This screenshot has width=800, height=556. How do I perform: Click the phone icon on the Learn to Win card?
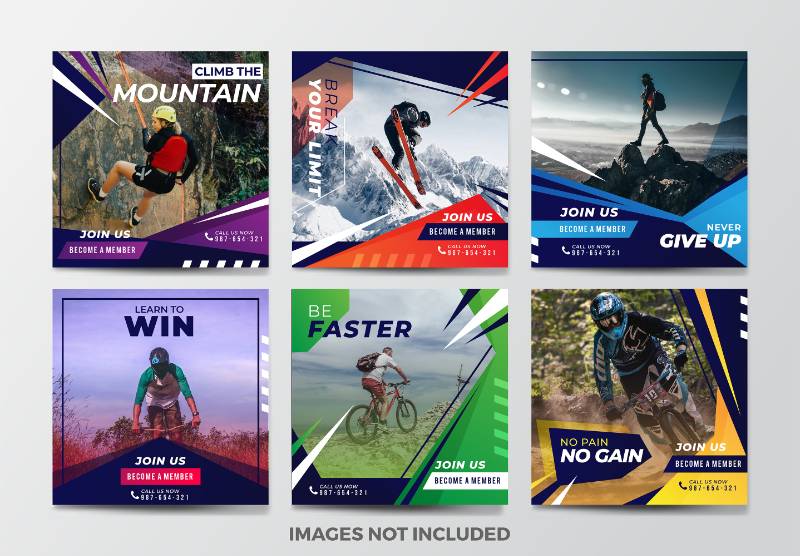135,495
